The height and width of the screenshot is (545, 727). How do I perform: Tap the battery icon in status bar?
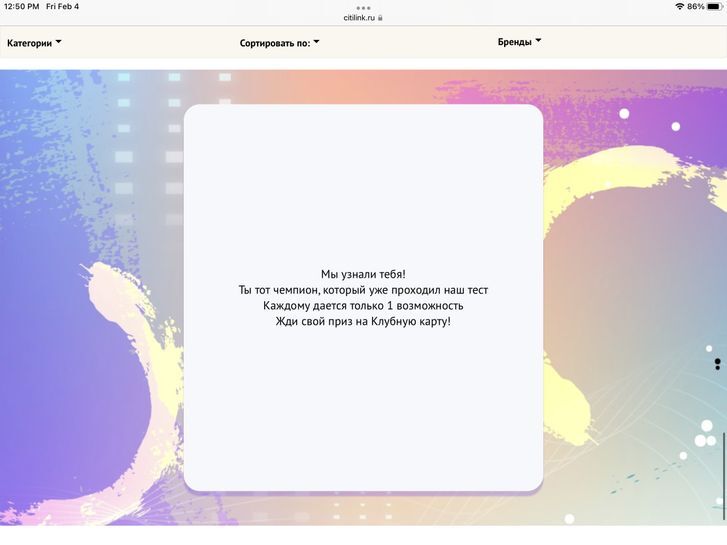(714, 6)
